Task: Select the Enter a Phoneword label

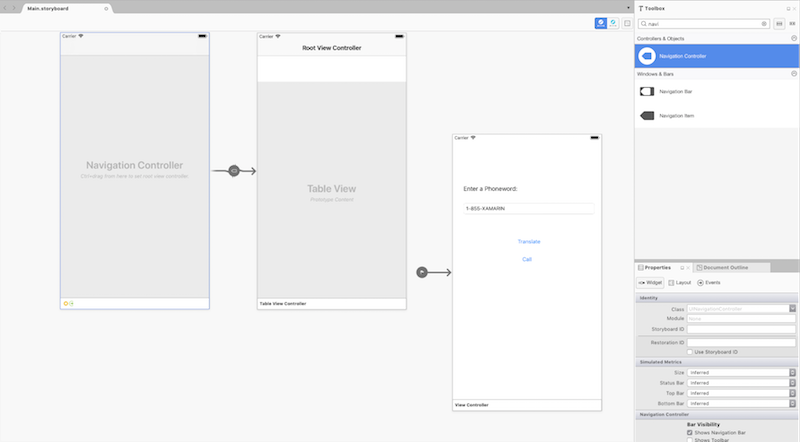Action: coord(490,189)
